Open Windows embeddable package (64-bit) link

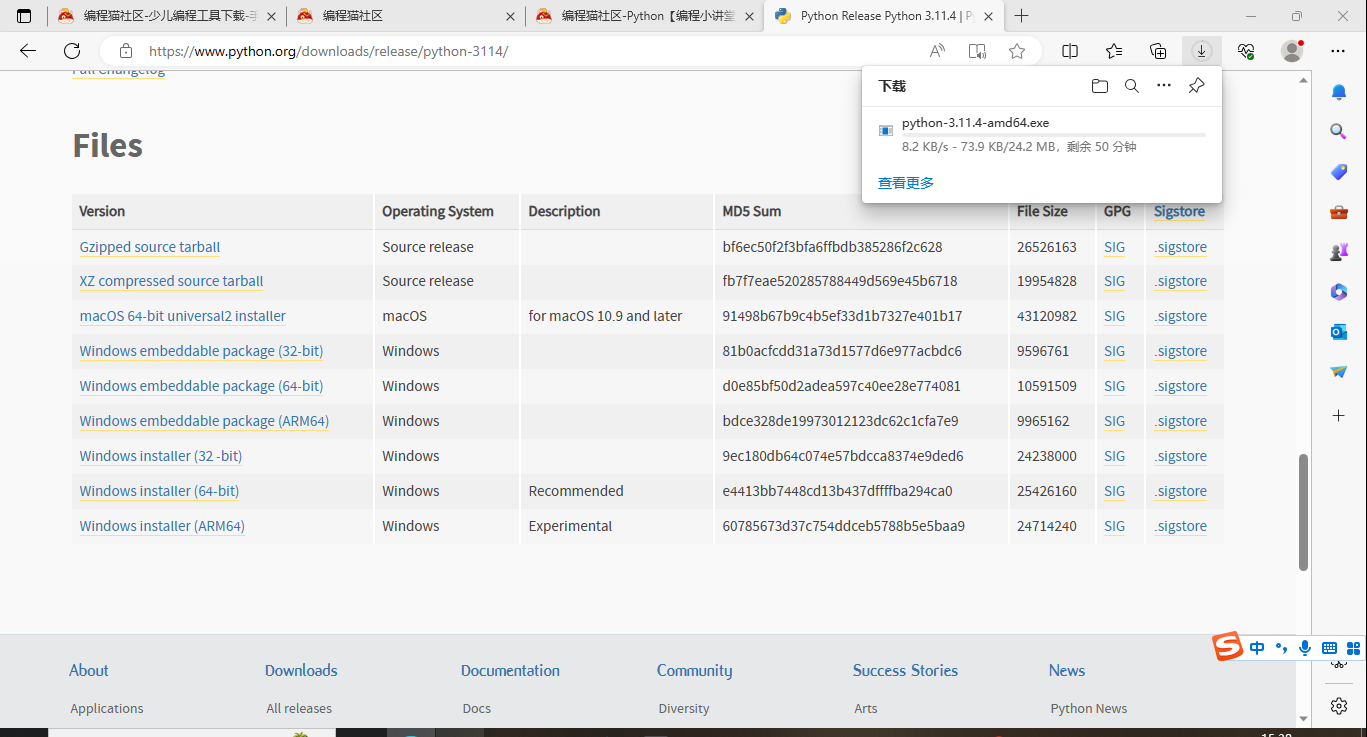tap(201, 386)
